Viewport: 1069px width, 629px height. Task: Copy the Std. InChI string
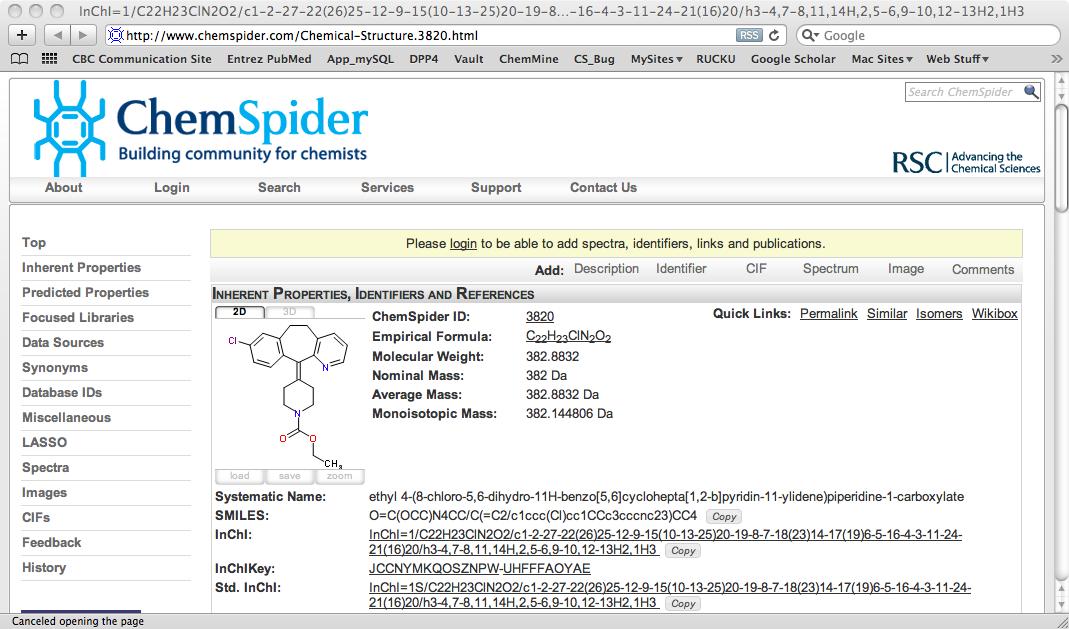pos(683,604)
